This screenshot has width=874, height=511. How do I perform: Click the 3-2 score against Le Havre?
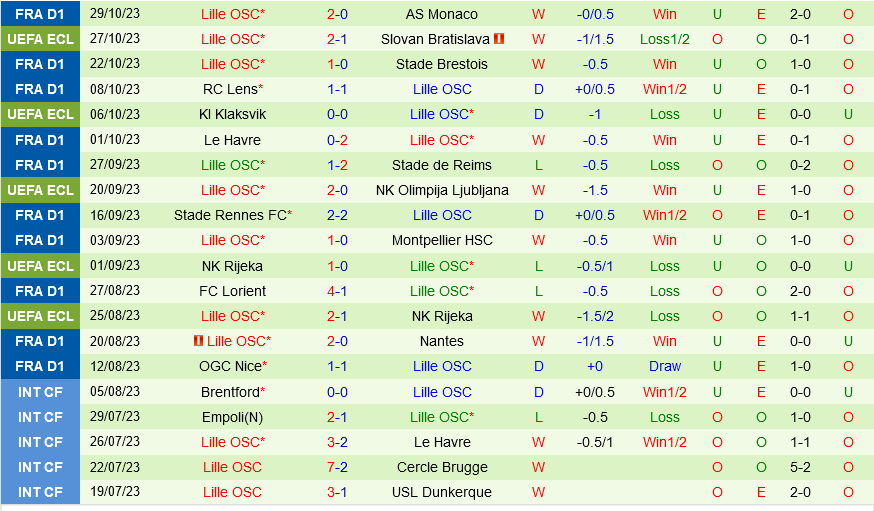click(x=337, y=442)
